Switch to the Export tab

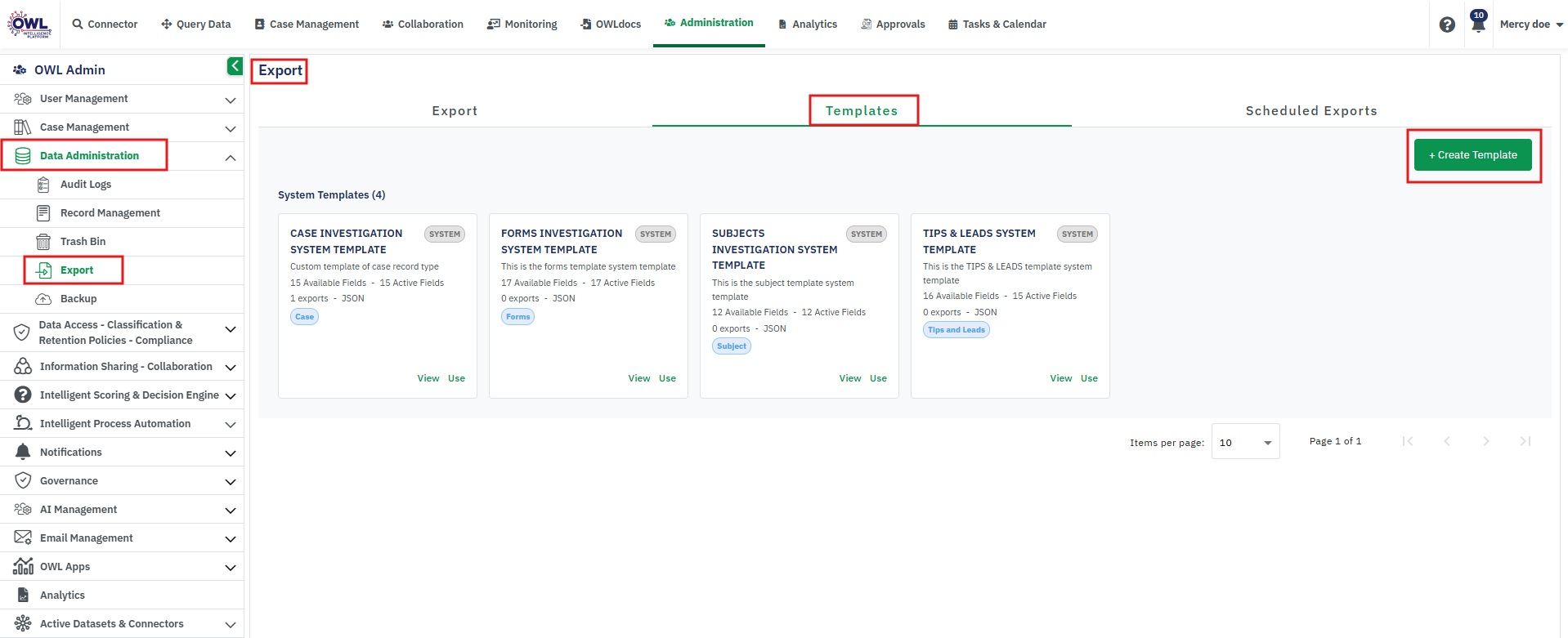point(455,111)
